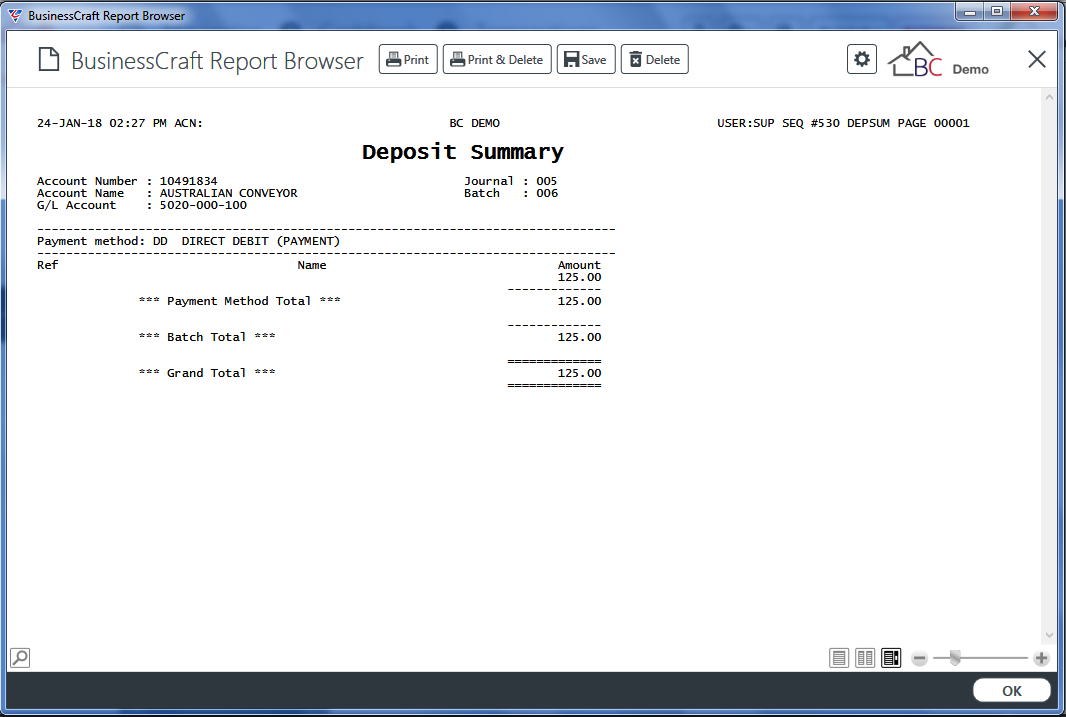The height and width of the screenshot is (717, 1066).
Task: Minimize the Report Browser window
Action: click(x=970, y=12)
